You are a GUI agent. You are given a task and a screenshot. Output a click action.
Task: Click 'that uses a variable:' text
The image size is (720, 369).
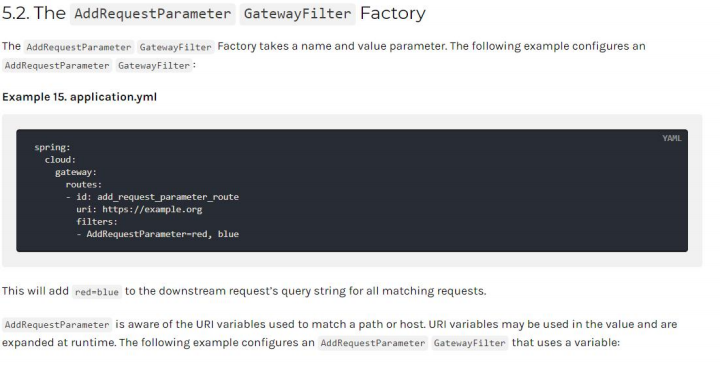(566, 342)
